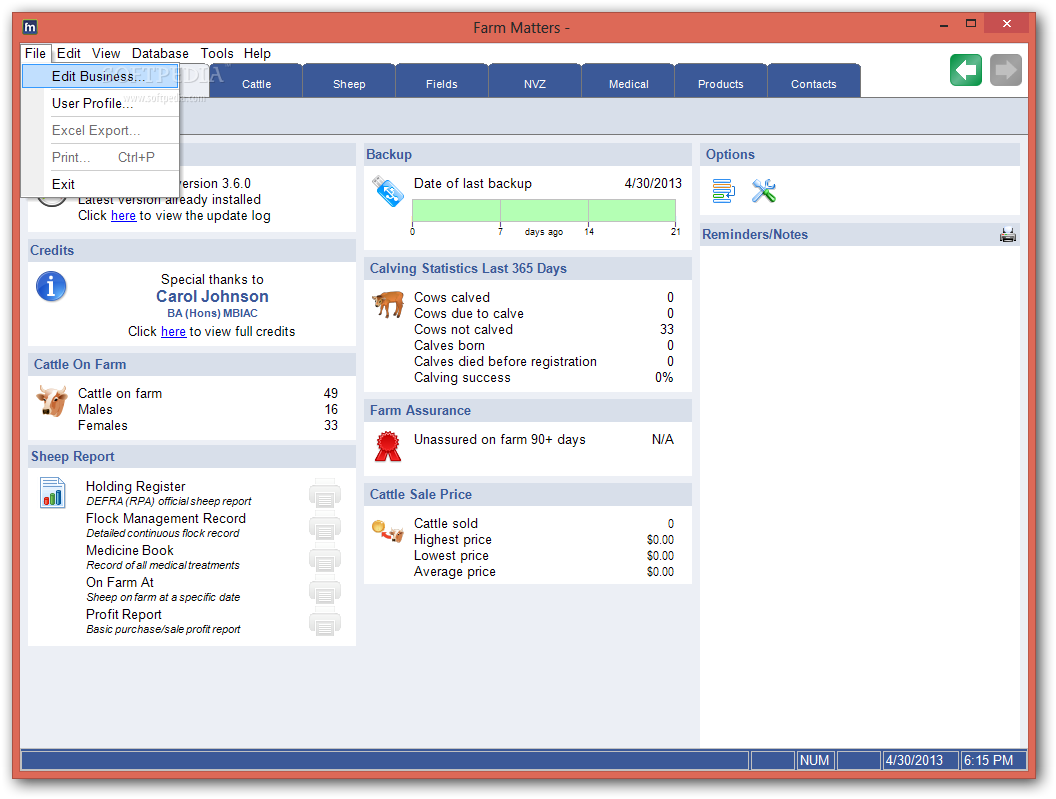Print the Holding Register report
This screenshot has height=799, width=1056.
pos(325,493)
